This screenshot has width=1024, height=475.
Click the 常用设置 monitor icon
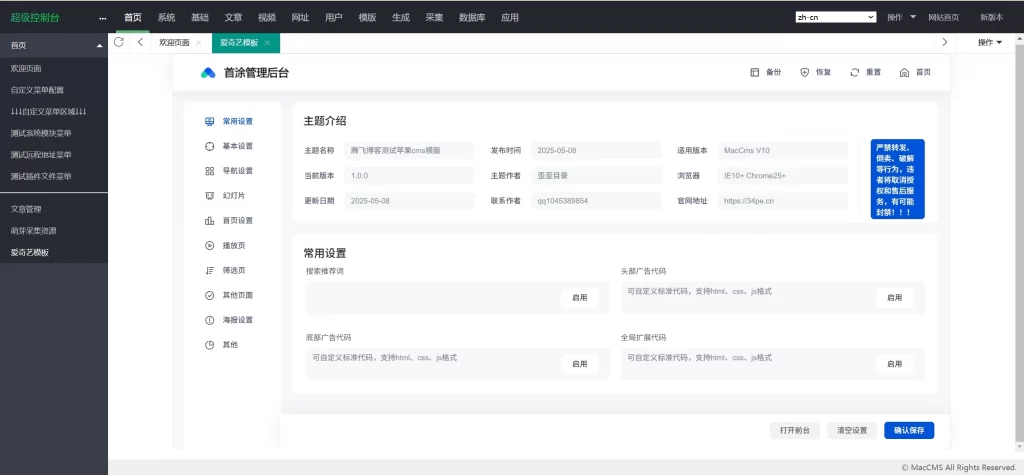tap(210, 122)
